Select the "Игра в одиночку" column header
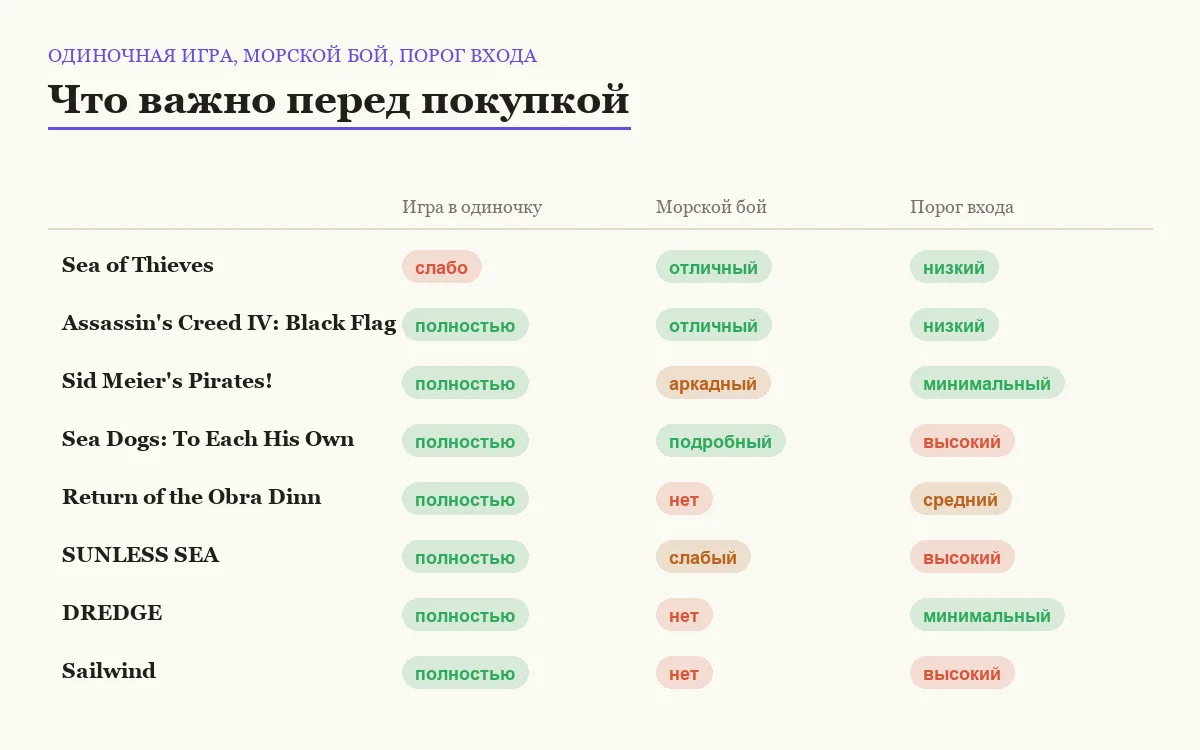This screenshot has height=750, width=1200. coord(472,207)
